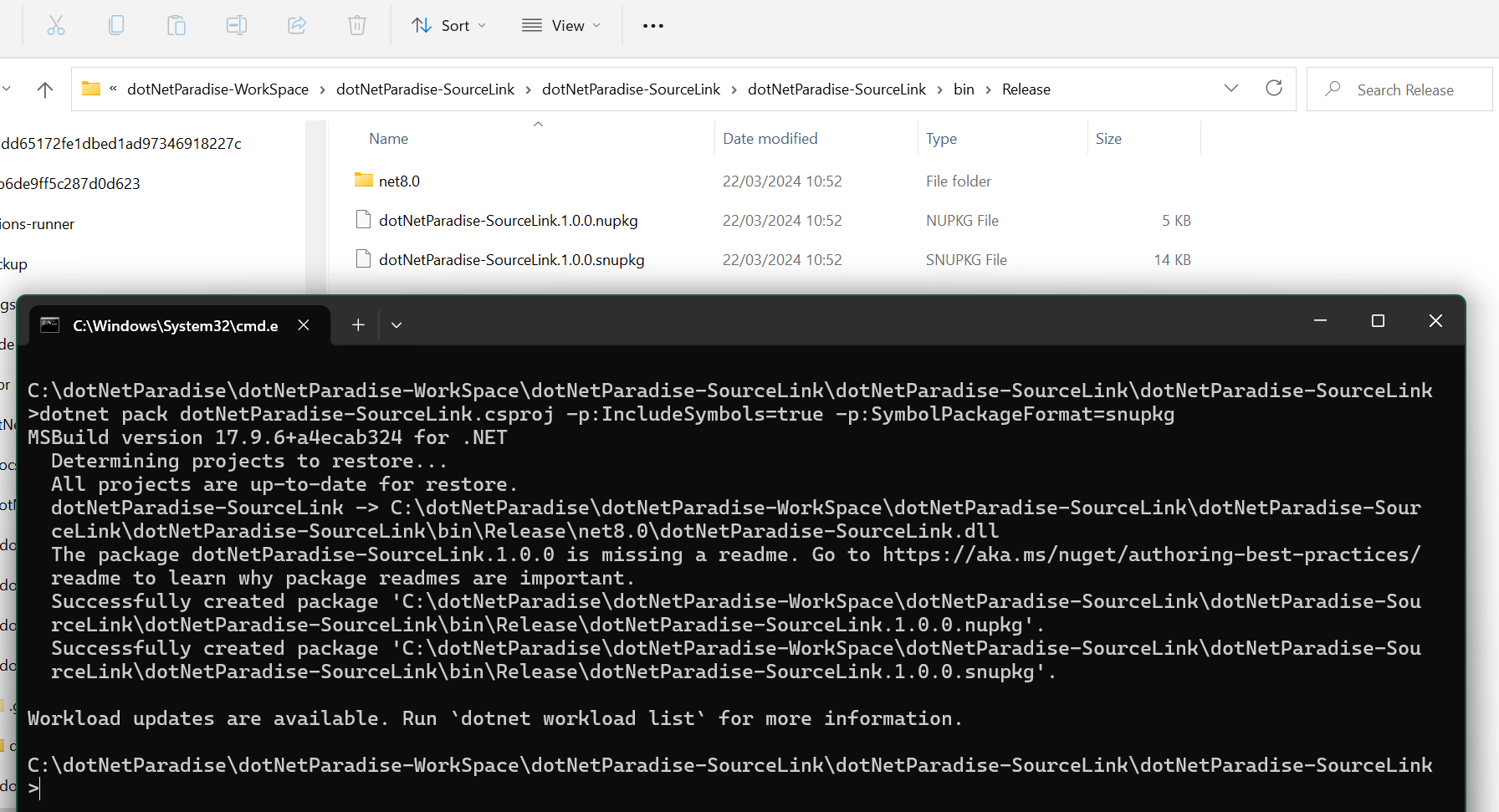Open the View dropdown menu
Screen dimensions: 1499x812
click(x=561, y=26)
